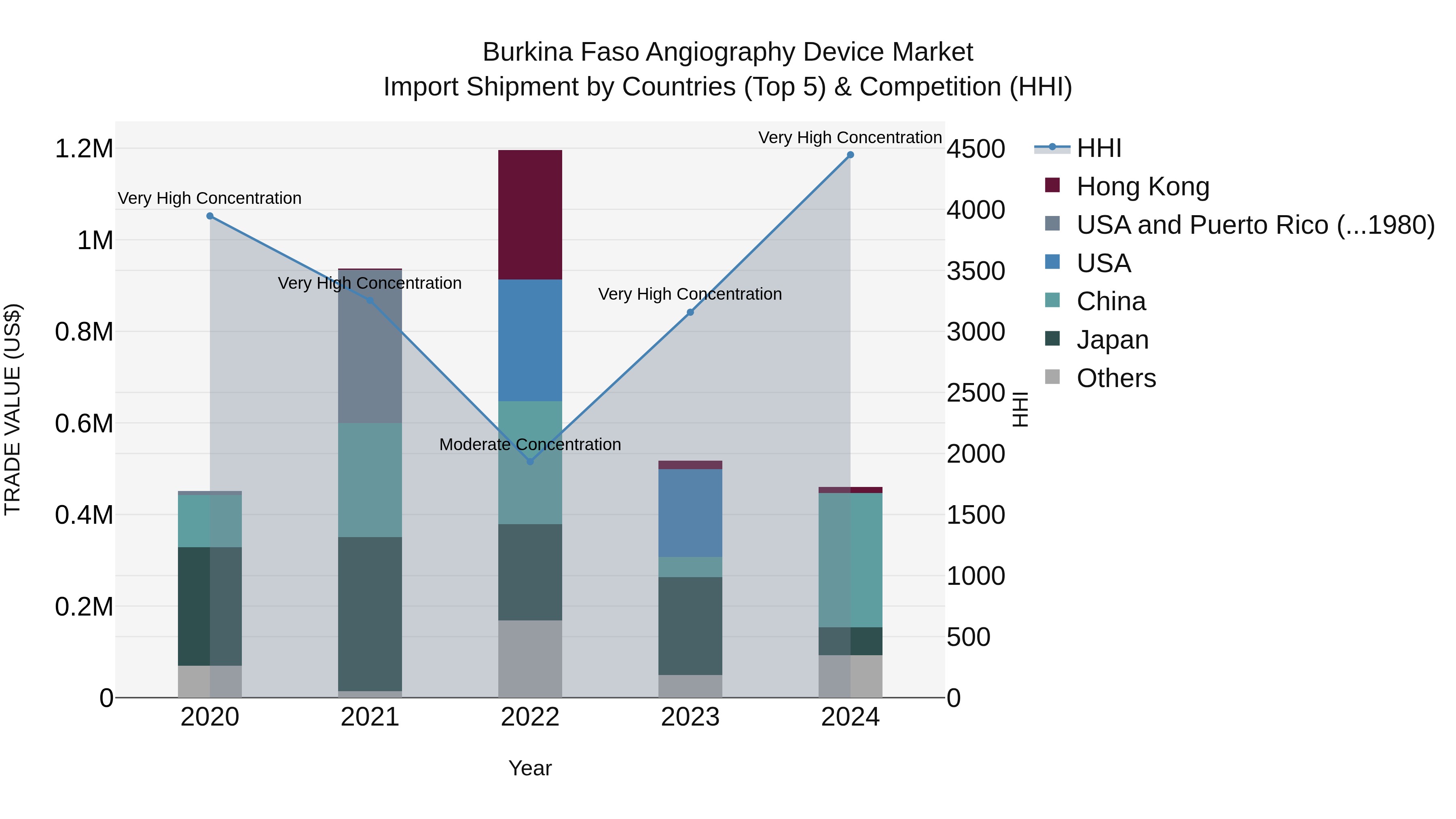This screenshot has width=1456, height=819.
Task: Click the x-axis label 2023
Action: pyautogui.click(x=690, y=717)
